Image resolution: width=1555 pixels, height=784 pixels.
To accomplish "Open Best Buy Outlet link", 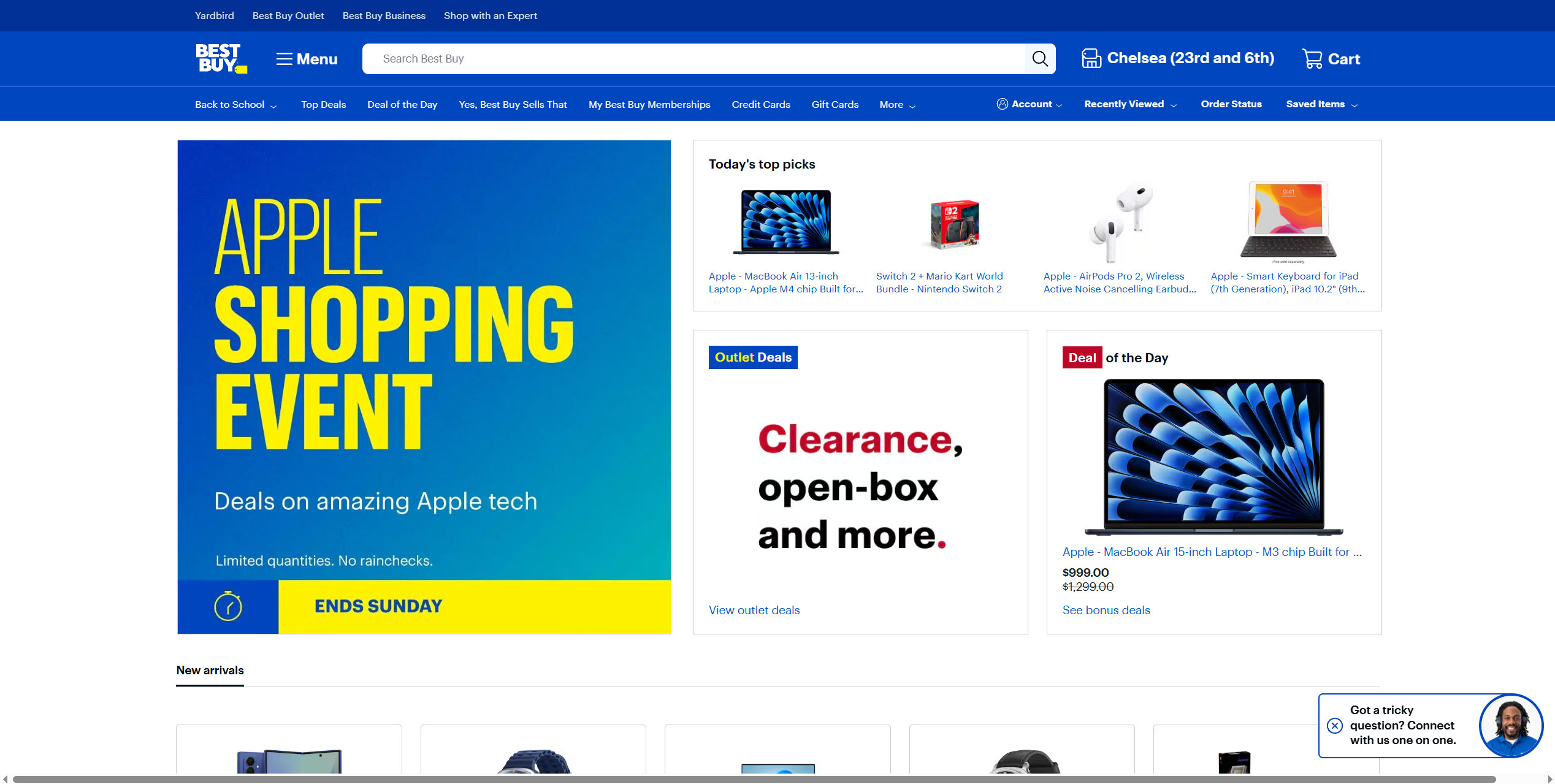I will pyautogui.click(x=288, y=16).
